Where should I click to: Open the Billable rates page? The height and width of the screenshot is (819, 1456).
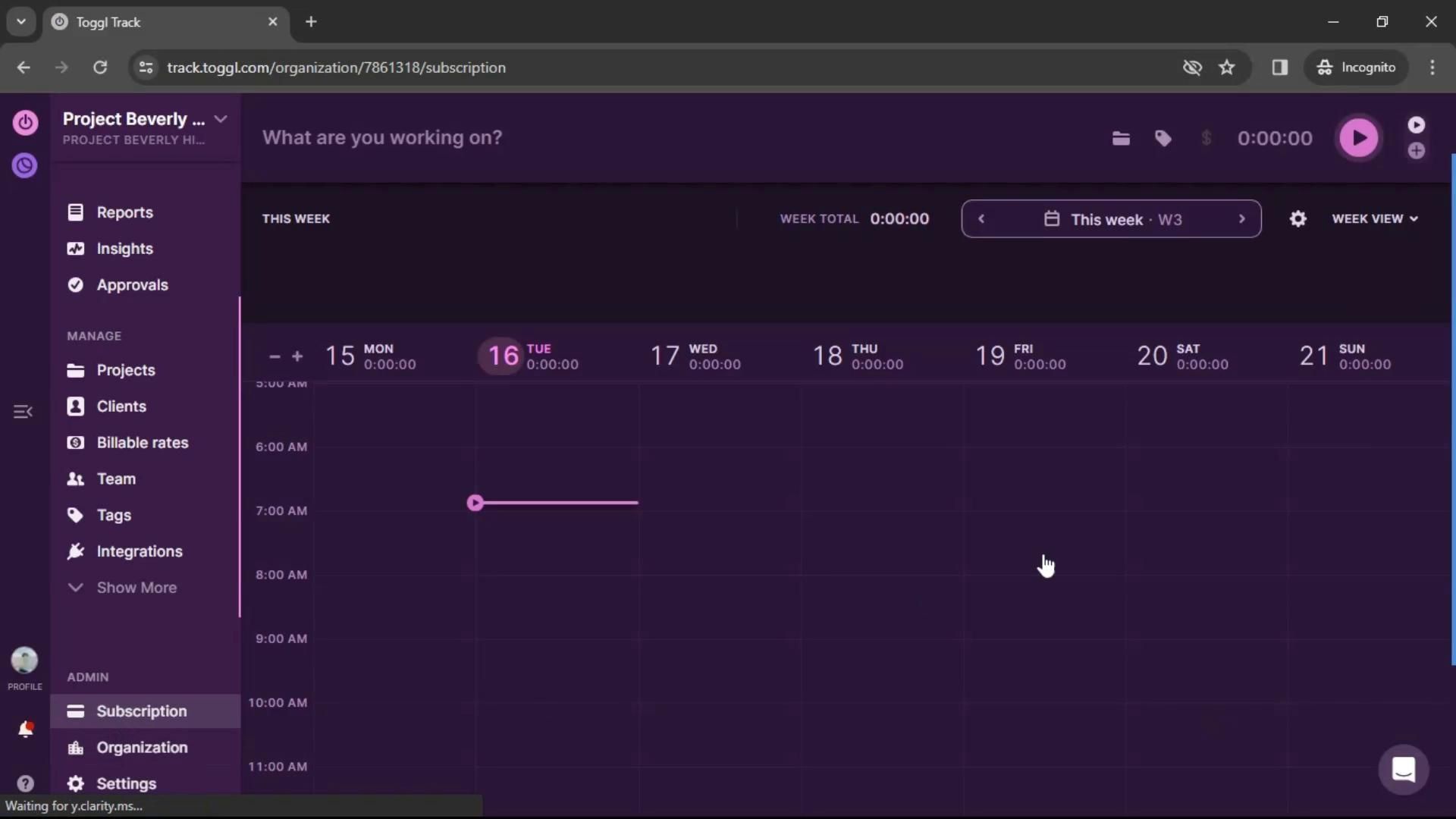pyautogui.click(x=142, y=443)
